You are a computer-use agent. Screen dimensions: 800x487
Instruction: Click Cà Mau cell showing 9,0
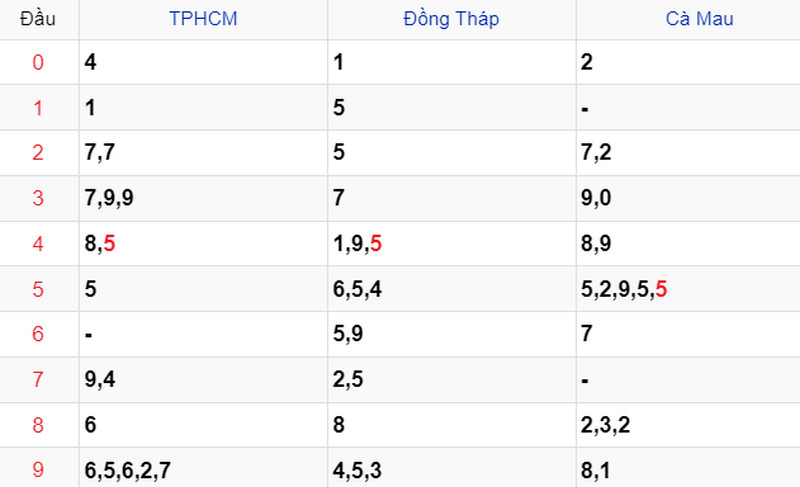tap(688, 198)
